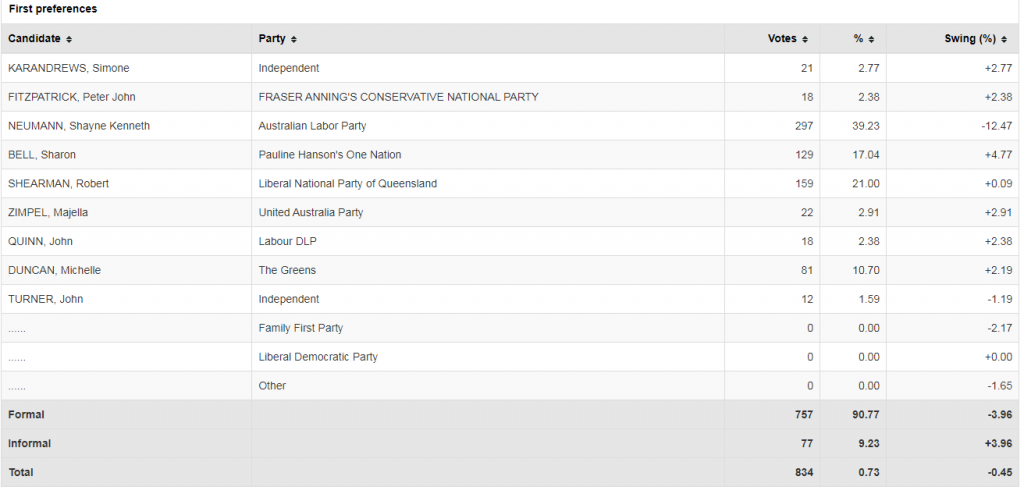Sort table by Candidate column header
Screen dimensions: 1024x494
(34, 39)
